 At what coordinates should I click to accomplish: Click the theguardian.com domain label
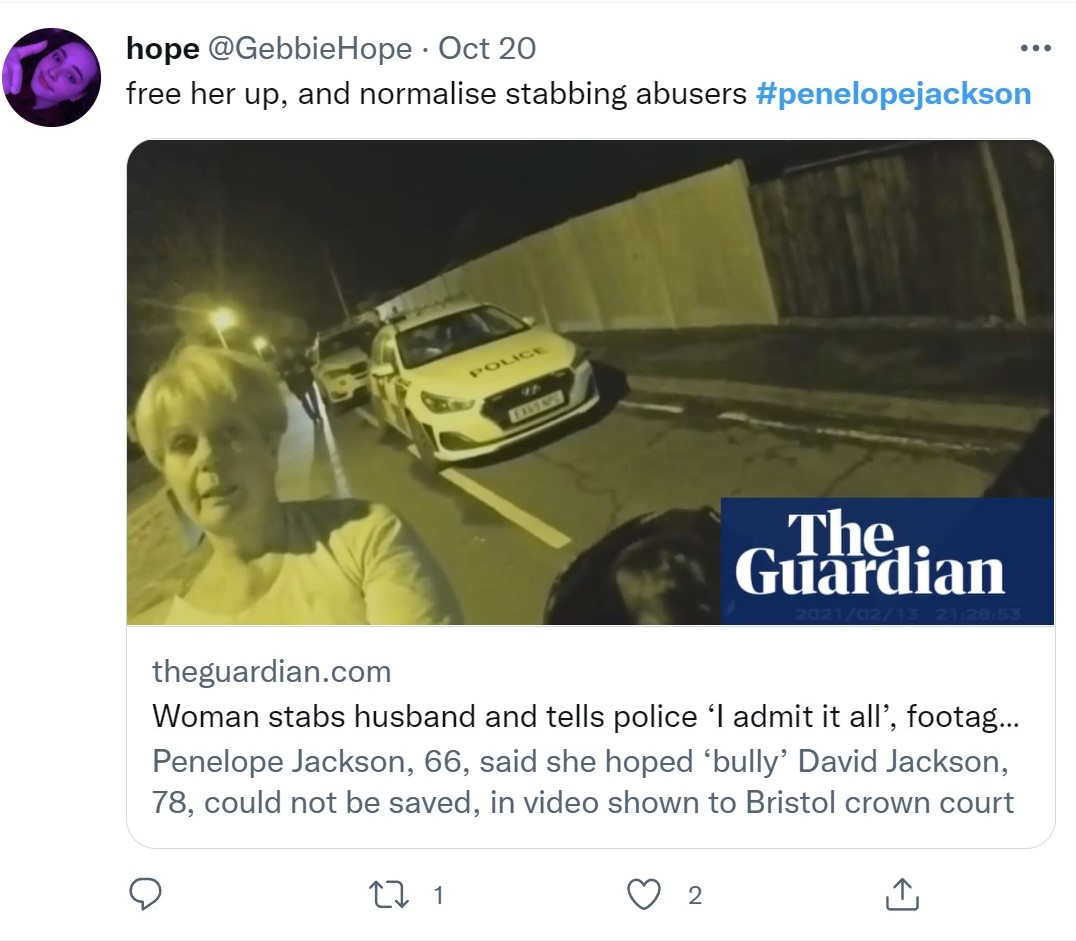tap(271, 671)
